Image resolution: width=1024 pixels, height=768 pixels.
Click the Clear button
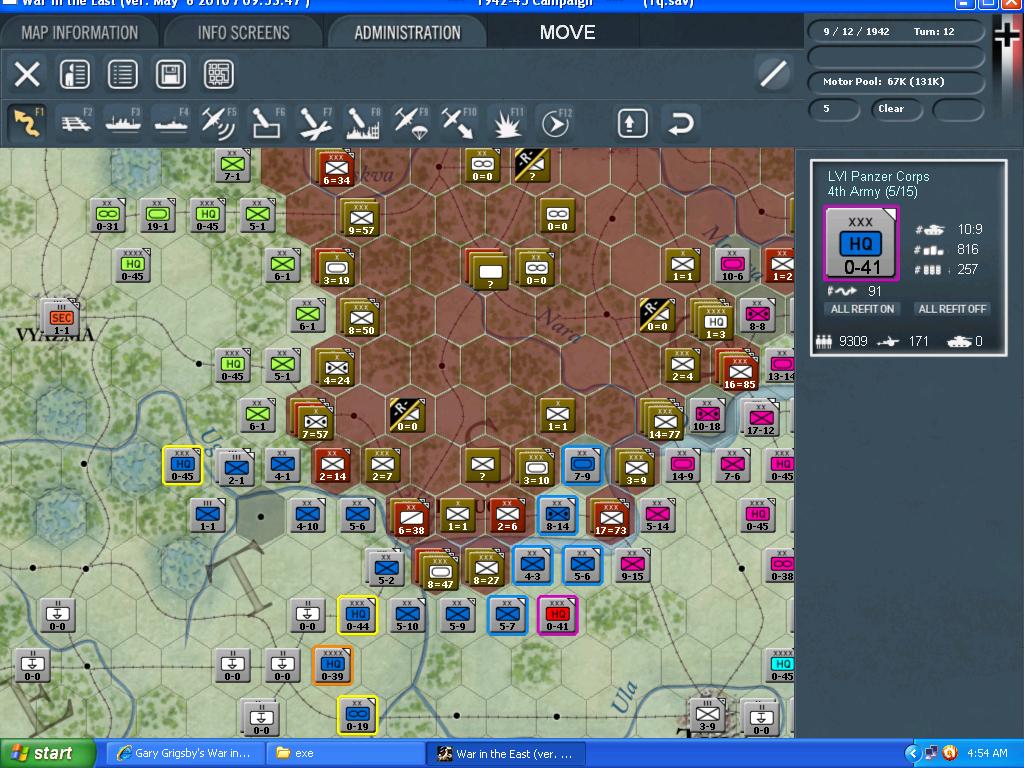click(895, 109)
